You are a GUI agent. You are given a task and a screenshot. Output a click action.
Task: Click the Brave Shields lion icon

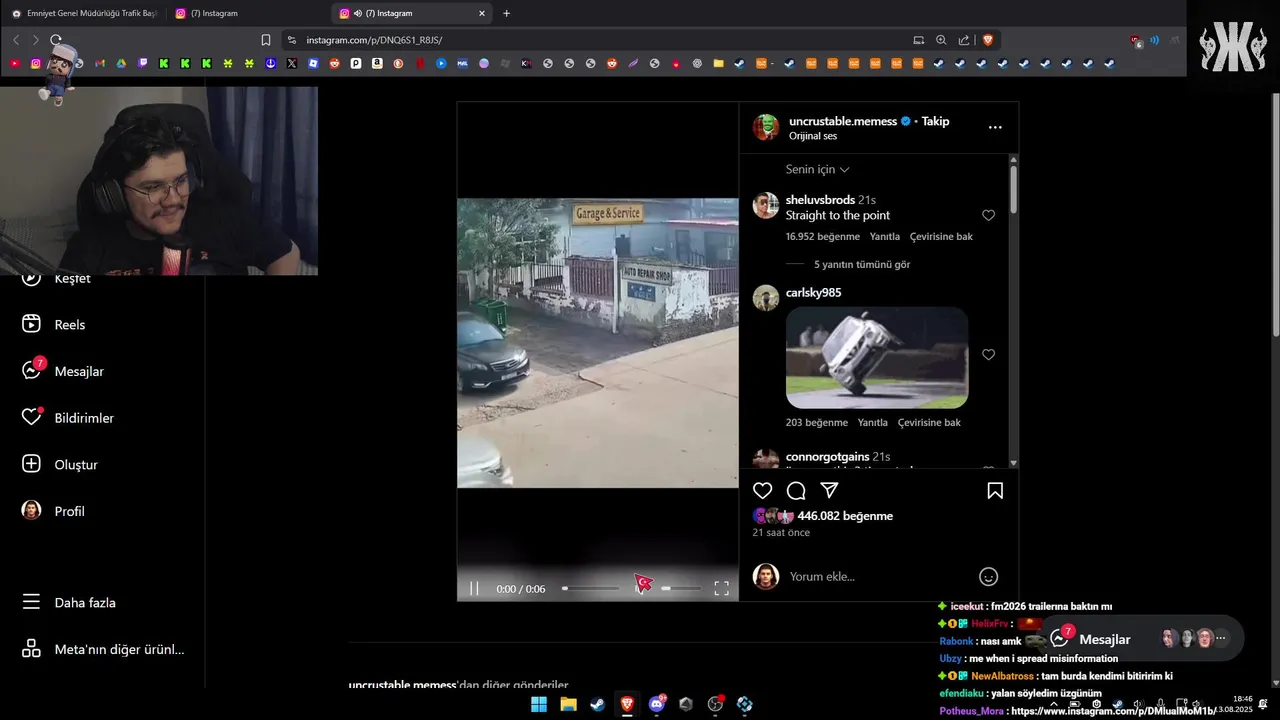click(x=988, y=40)
